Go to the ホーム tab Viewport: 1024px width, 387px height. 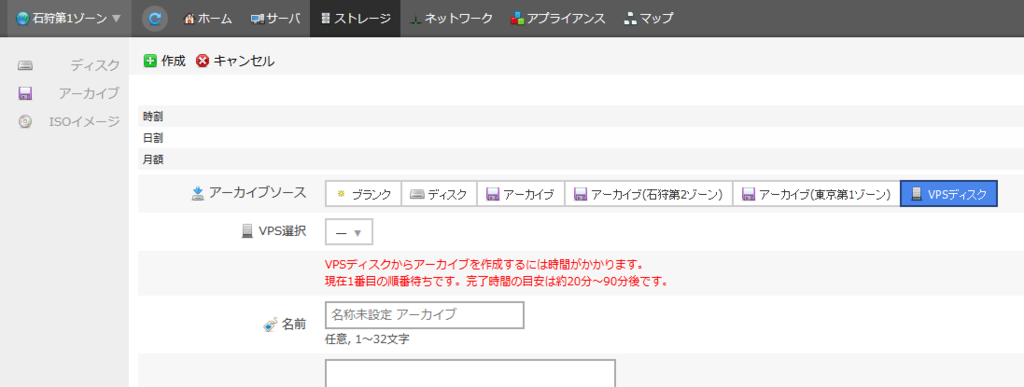tap(208, 18)
